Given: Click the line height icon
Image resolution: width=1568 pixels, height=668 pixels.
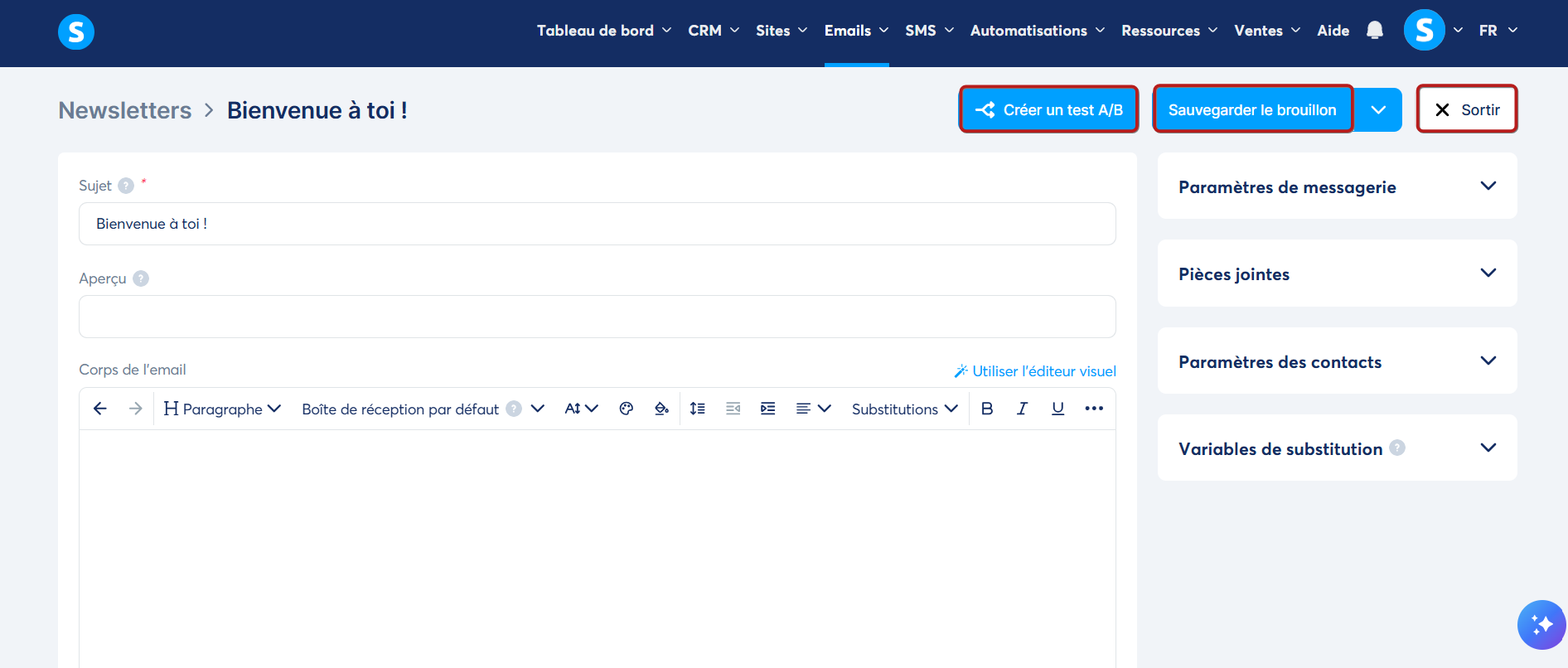Looking at the screenshot, I should (x=698, y=409).
